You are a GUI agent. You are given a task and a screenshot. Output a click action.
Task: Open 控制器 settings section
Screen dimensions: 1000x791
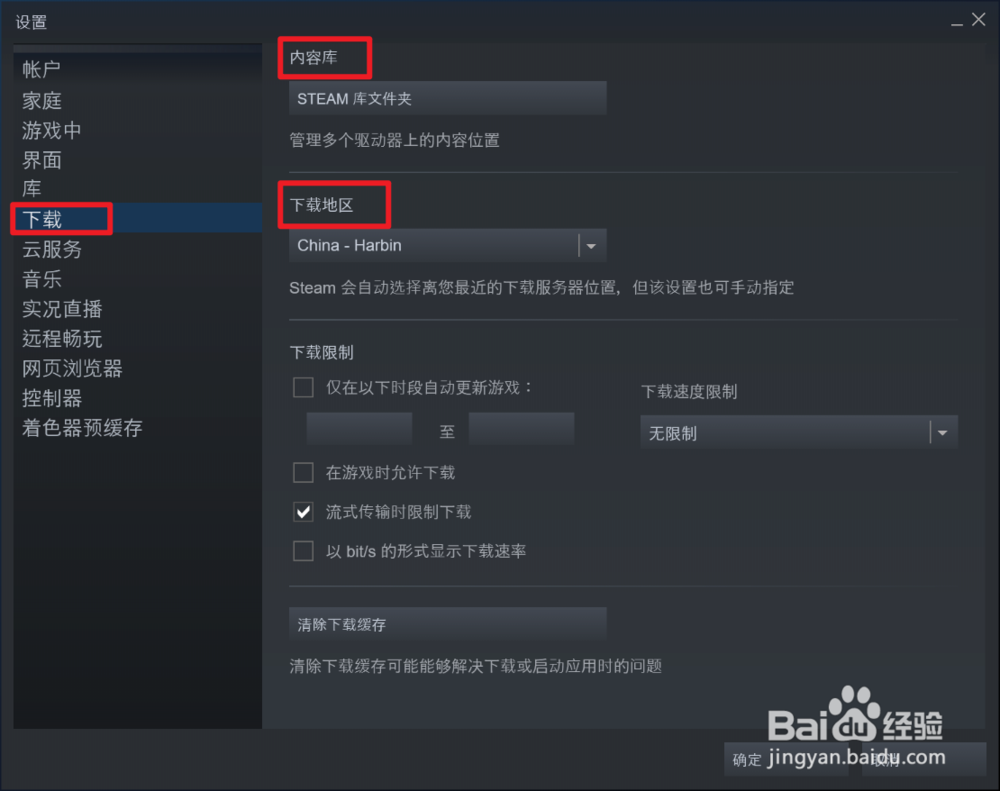coord(52,398)
